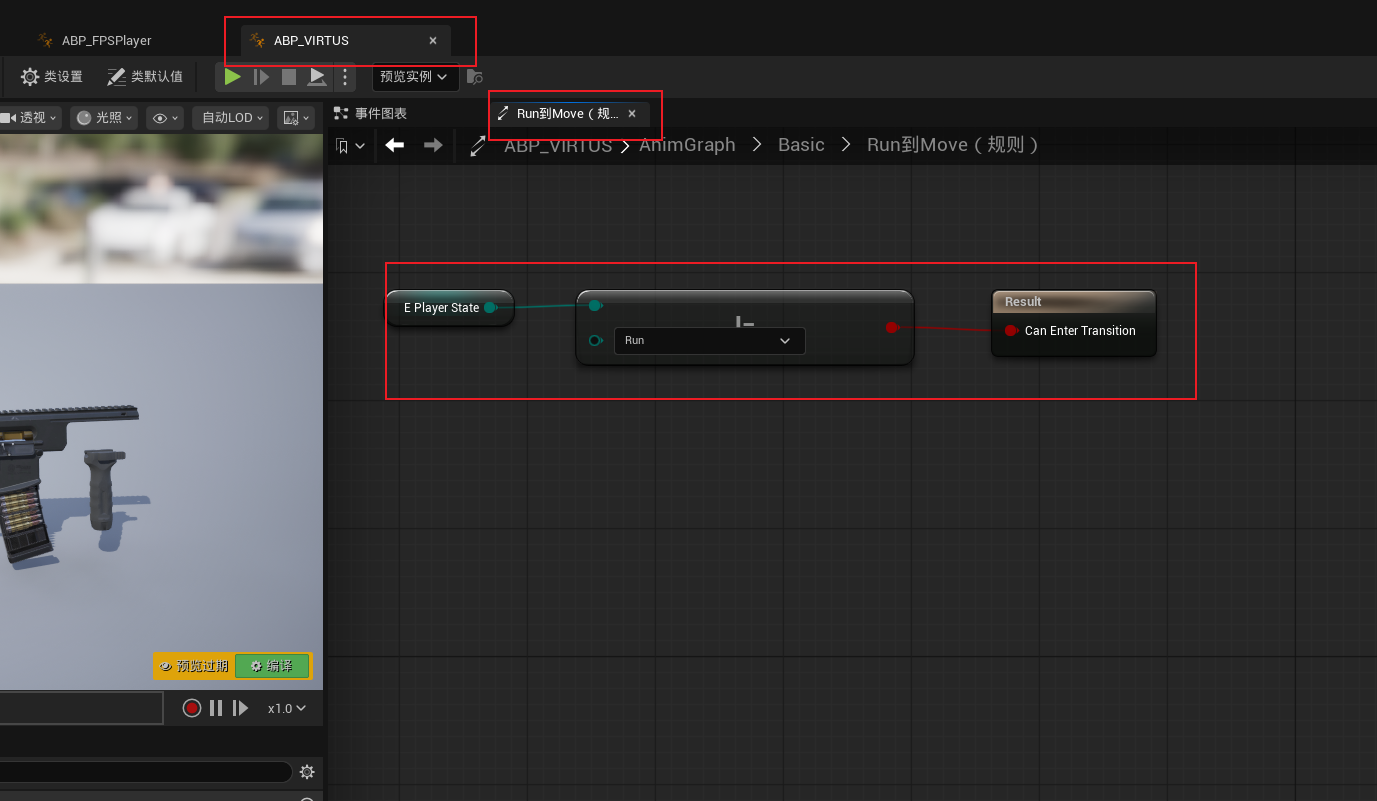Screen dimensions: 1377x801
Task: Close the ABP_VIRTUS tab
Action: [x=433, y=41]
